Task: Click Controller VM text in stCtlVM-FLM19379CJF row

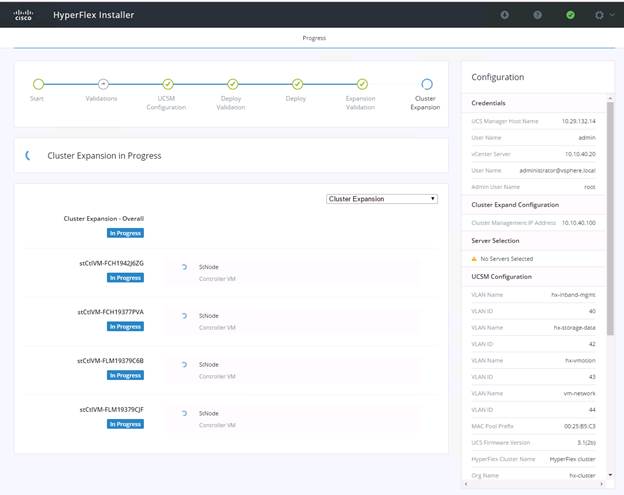Action: [x=217, y=425]
